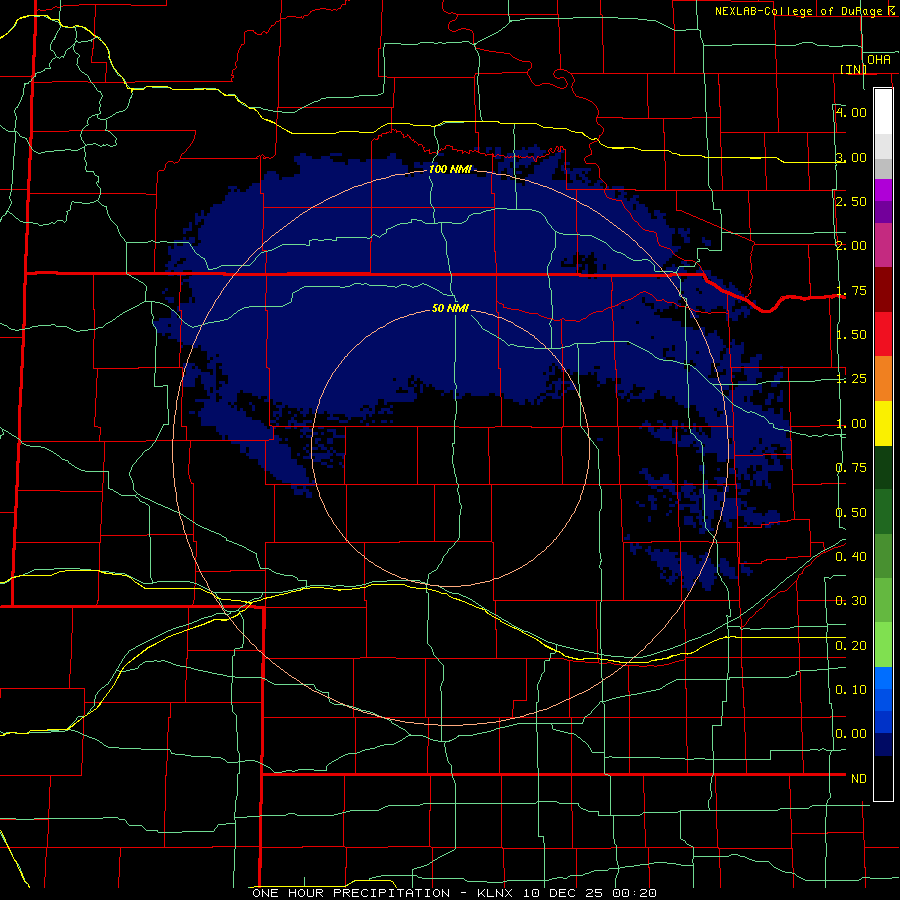
Task: Click the 100 NMI range ring label
Action: pyautogui.click(x=451, y=169)
